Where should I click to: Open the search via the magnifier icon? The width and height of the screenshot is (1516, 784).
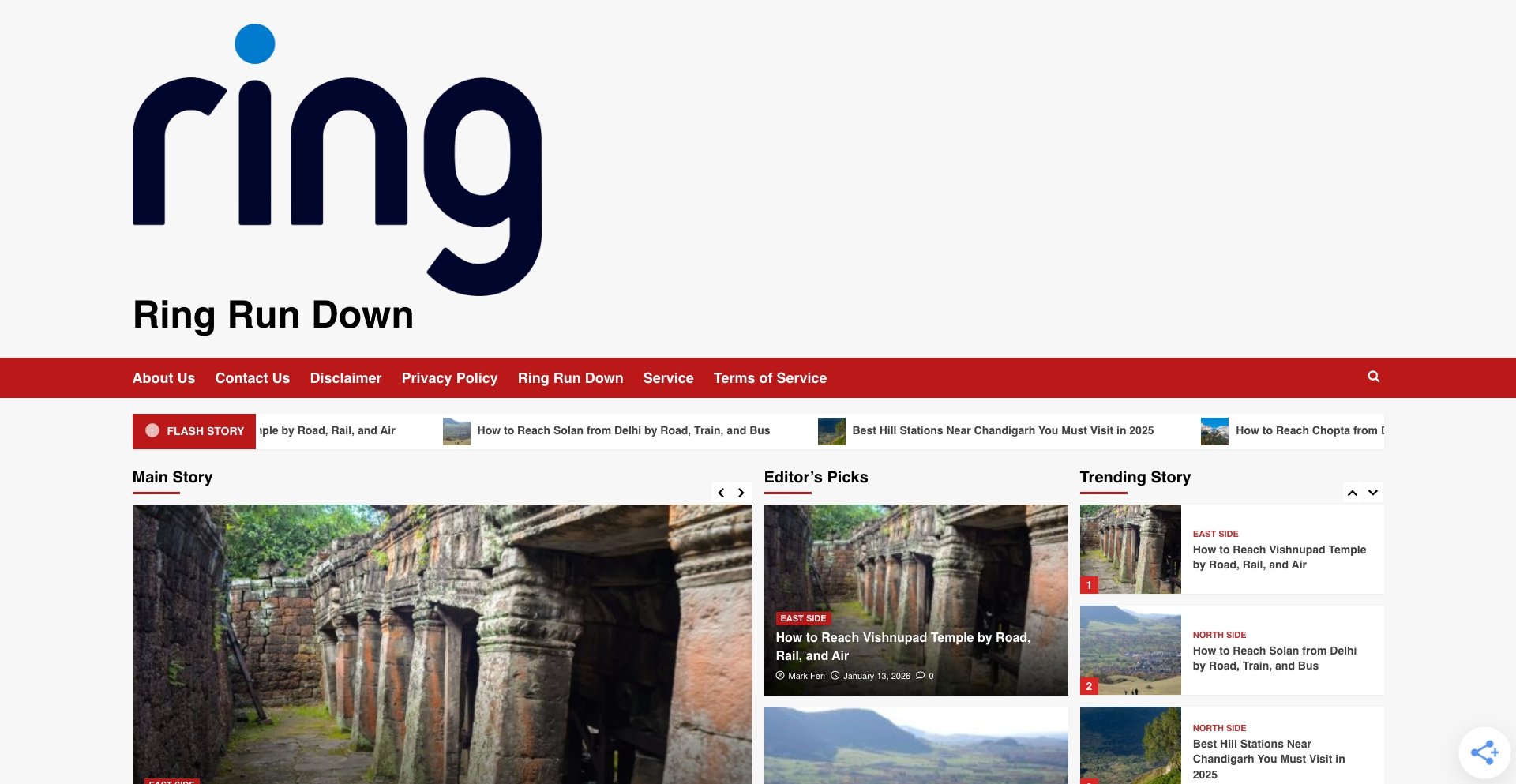point(1375,377)
